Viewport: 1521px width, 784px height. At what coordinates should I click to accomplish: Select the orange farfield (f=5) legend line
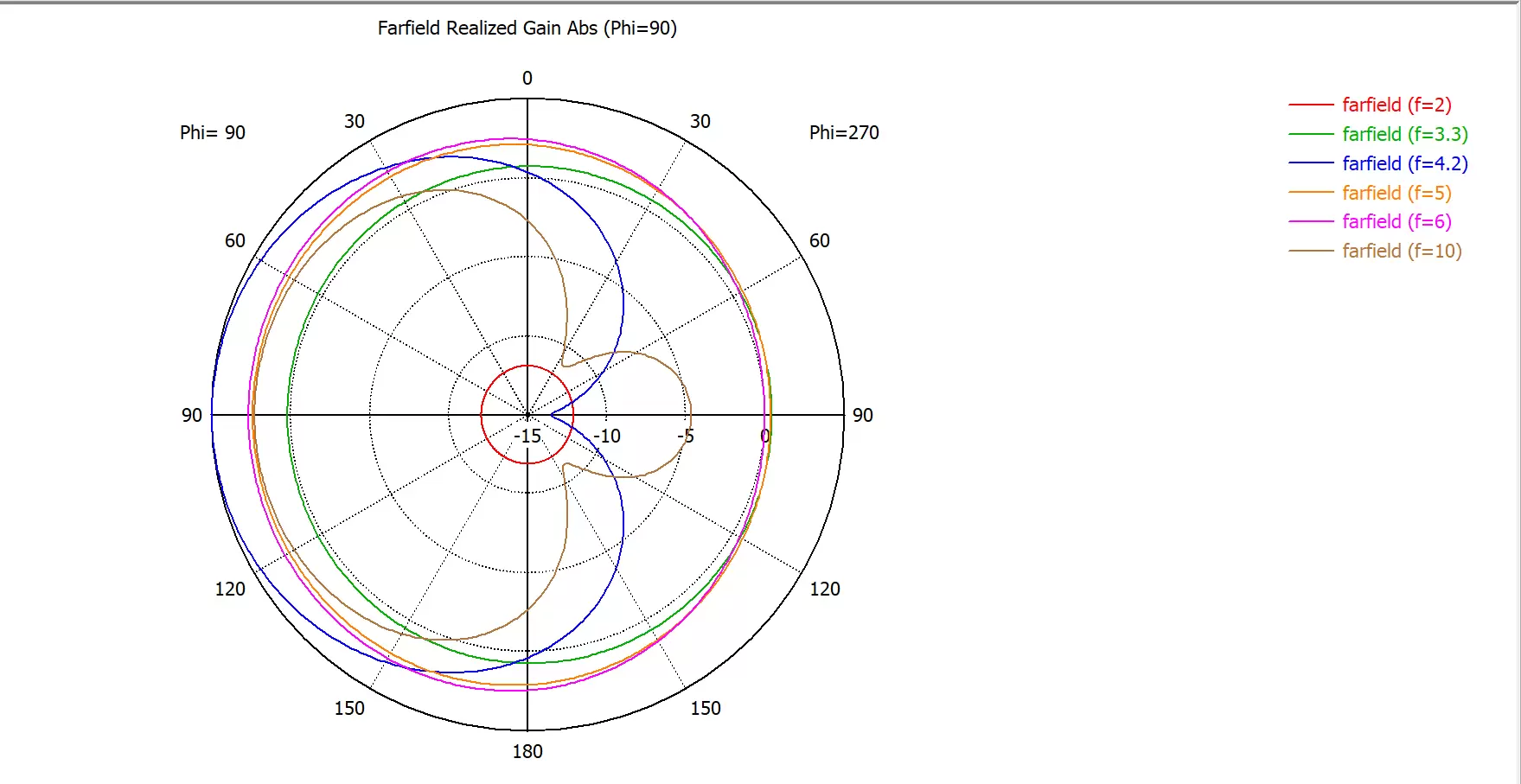point(1311,193)
